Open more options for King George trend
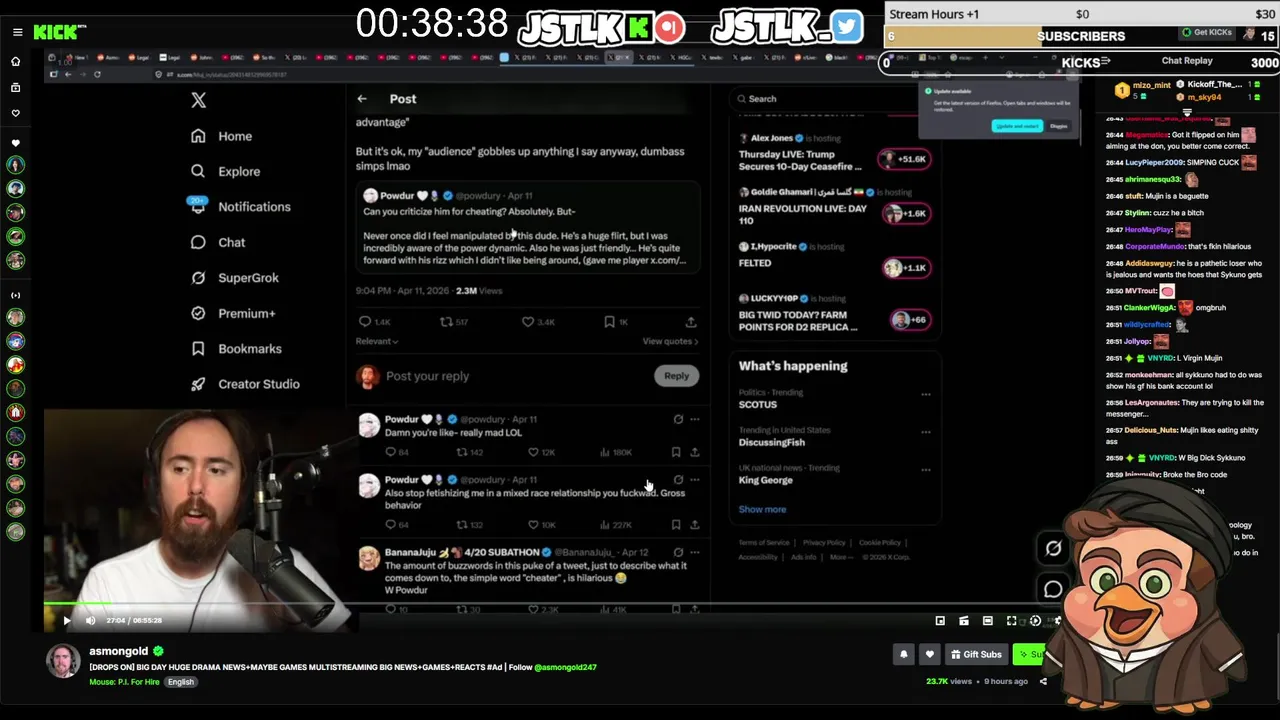Image resolution: width=1280 pixels, height=720 pixels. [x=925, y=469]
